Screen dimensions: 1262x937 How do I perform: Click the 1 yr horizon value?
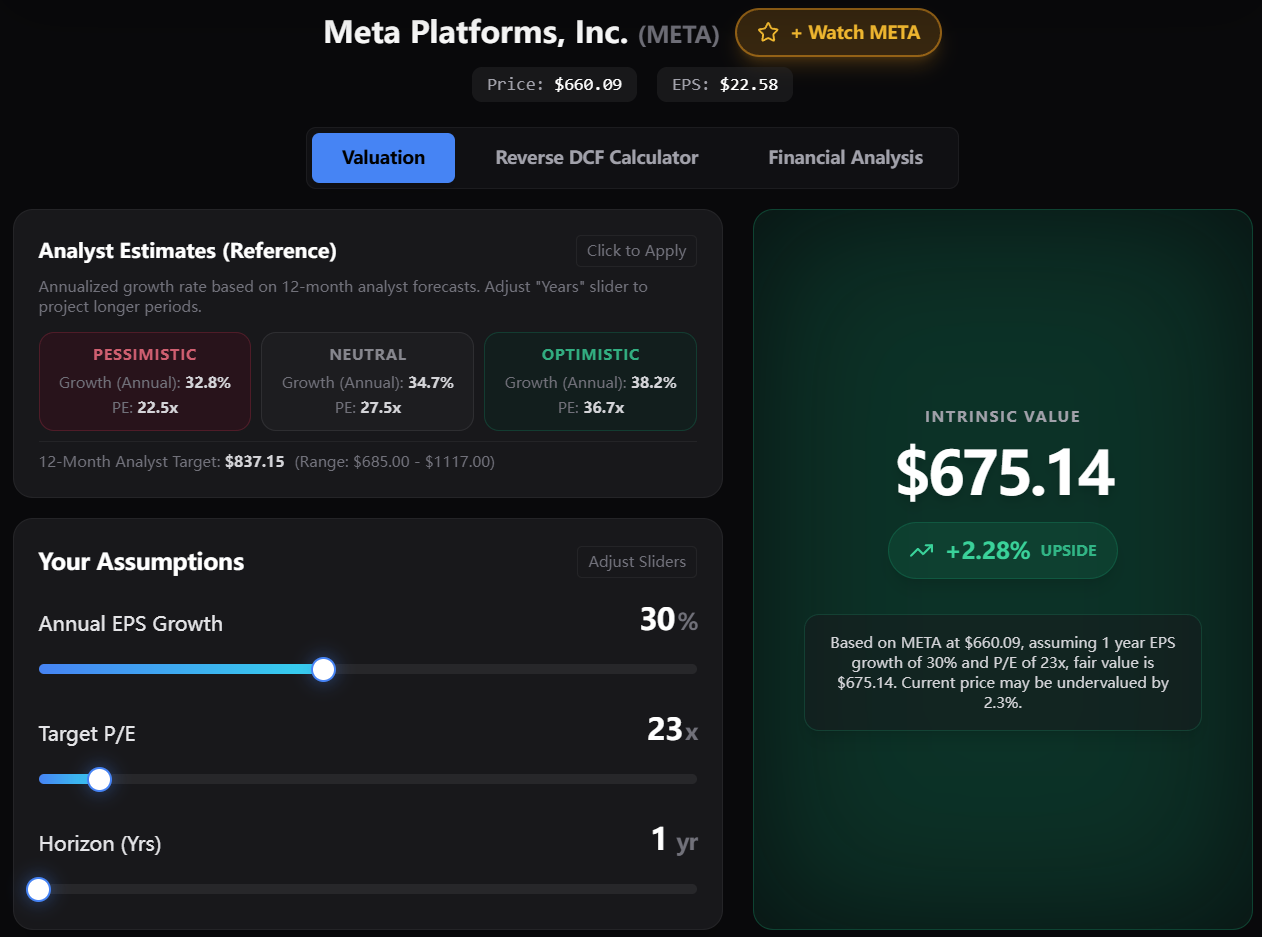(x=674, y=840)
